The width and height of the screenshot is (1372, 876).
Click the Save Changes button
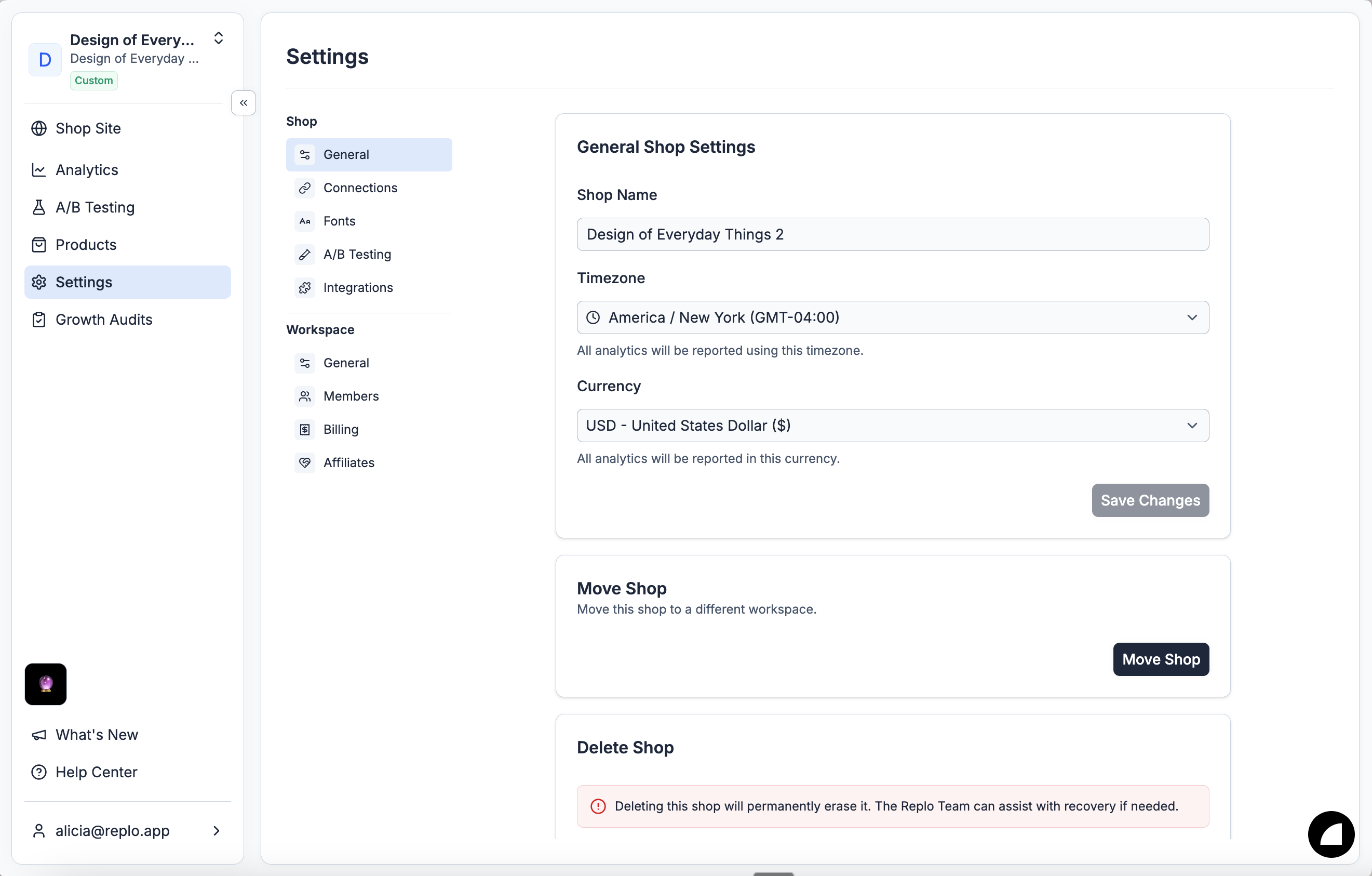point(1150,500)
